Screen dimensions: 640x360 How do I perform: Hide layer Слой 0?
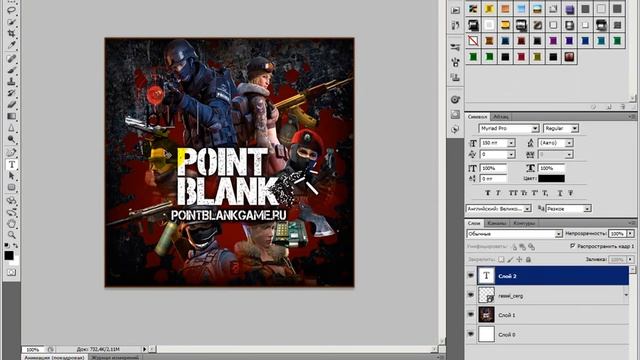(x=471, y=334)
